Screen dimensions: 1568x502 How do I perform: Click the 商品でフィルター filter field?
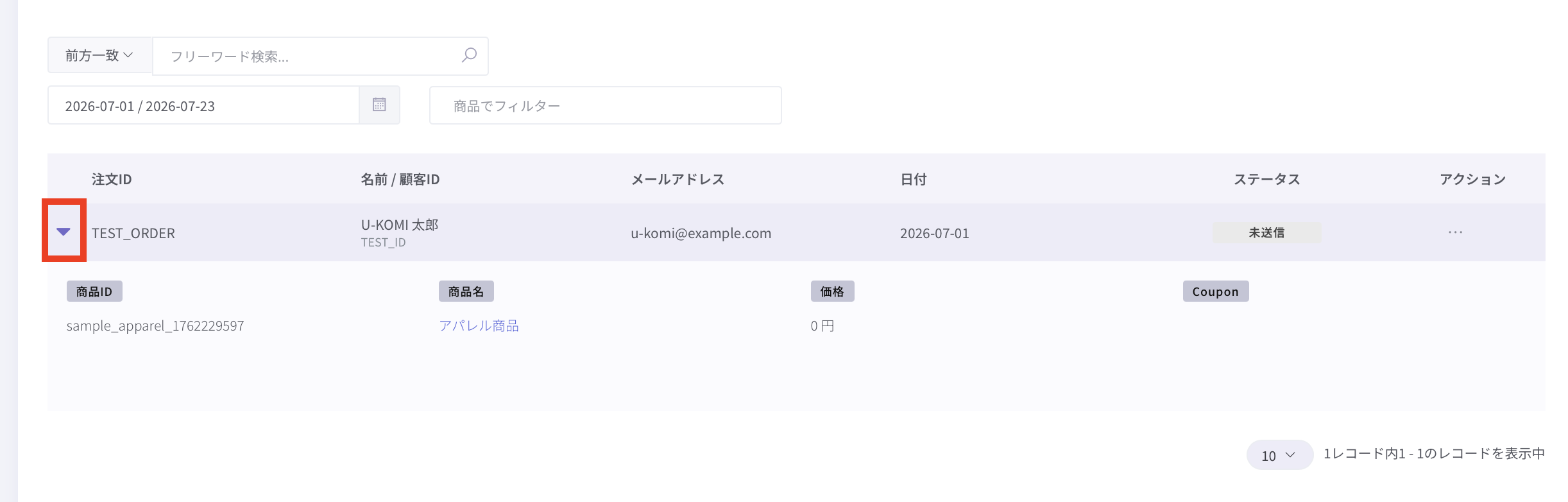(x=605, y=105)
